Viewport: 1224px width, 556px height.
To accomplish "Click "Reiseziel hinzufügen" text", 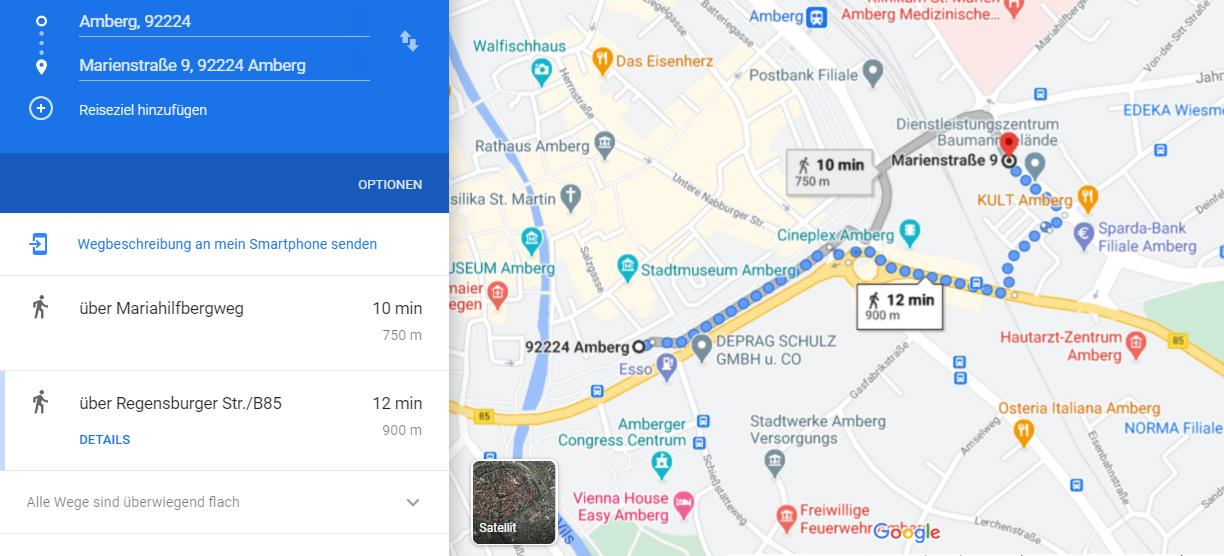I will tap(143, 110).
